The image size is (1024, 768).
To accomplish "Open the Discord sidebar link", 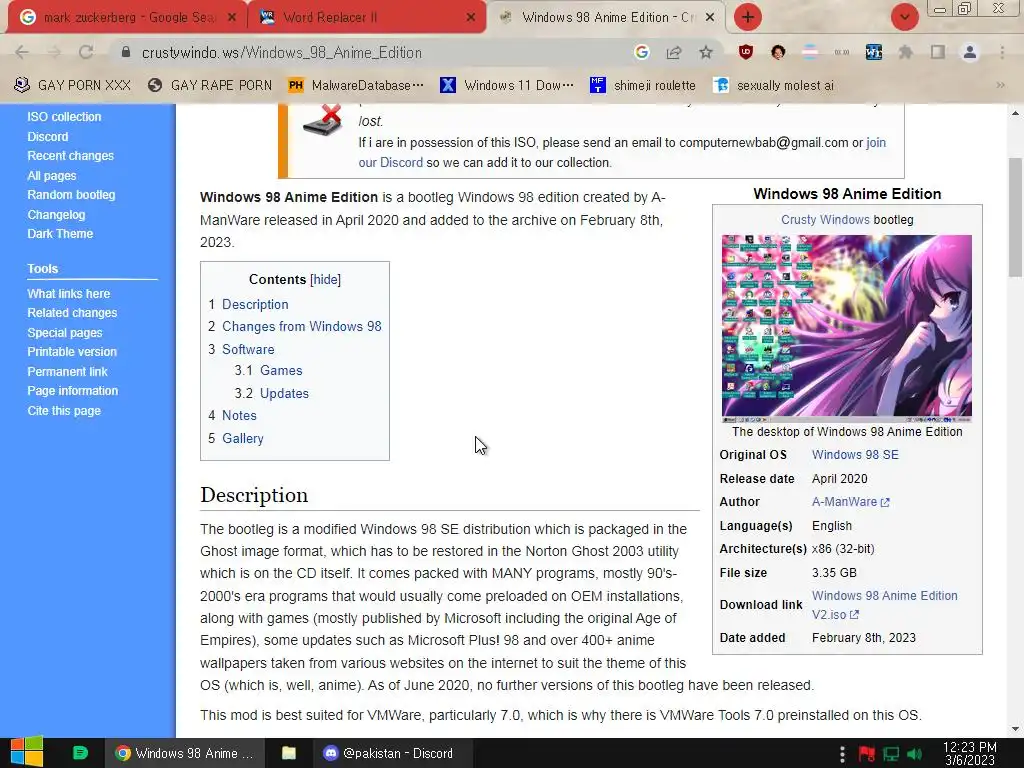I will coord(48,136).
